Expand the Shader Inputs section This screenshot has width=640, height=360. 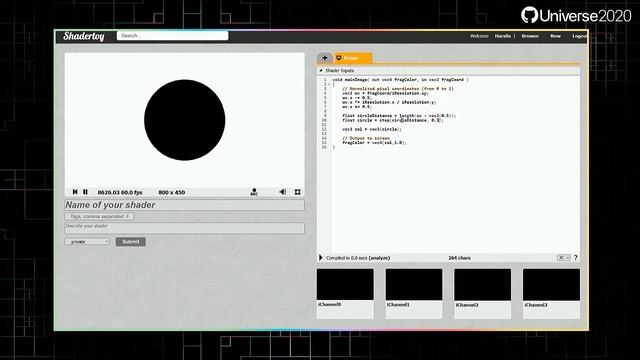(x=337, y=71)
